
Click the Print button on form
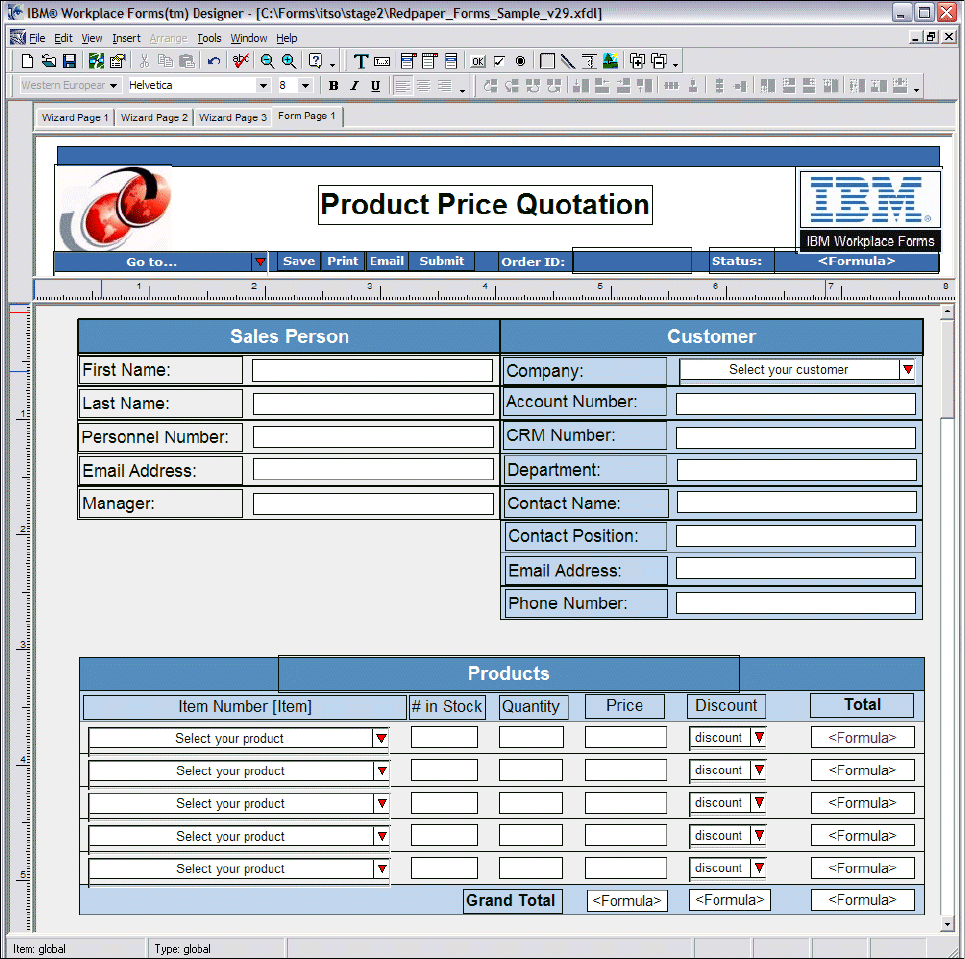(x=342, y=261)
